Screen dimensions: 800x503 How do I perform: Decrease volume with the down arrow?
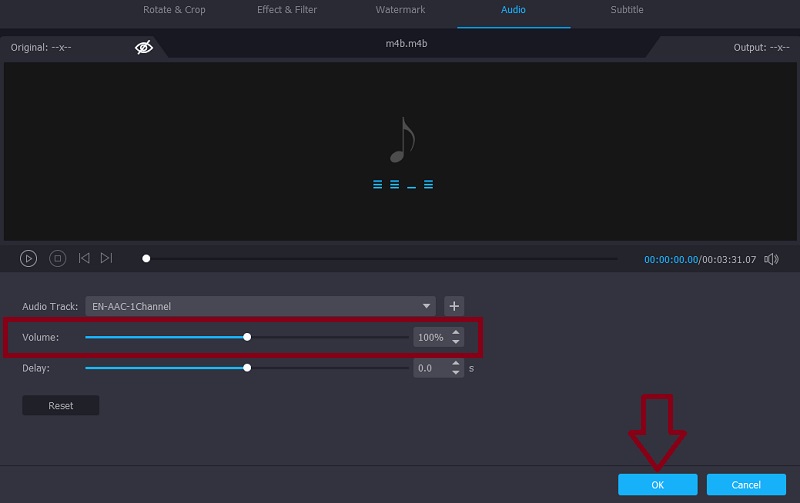click(x=456, y=342)
